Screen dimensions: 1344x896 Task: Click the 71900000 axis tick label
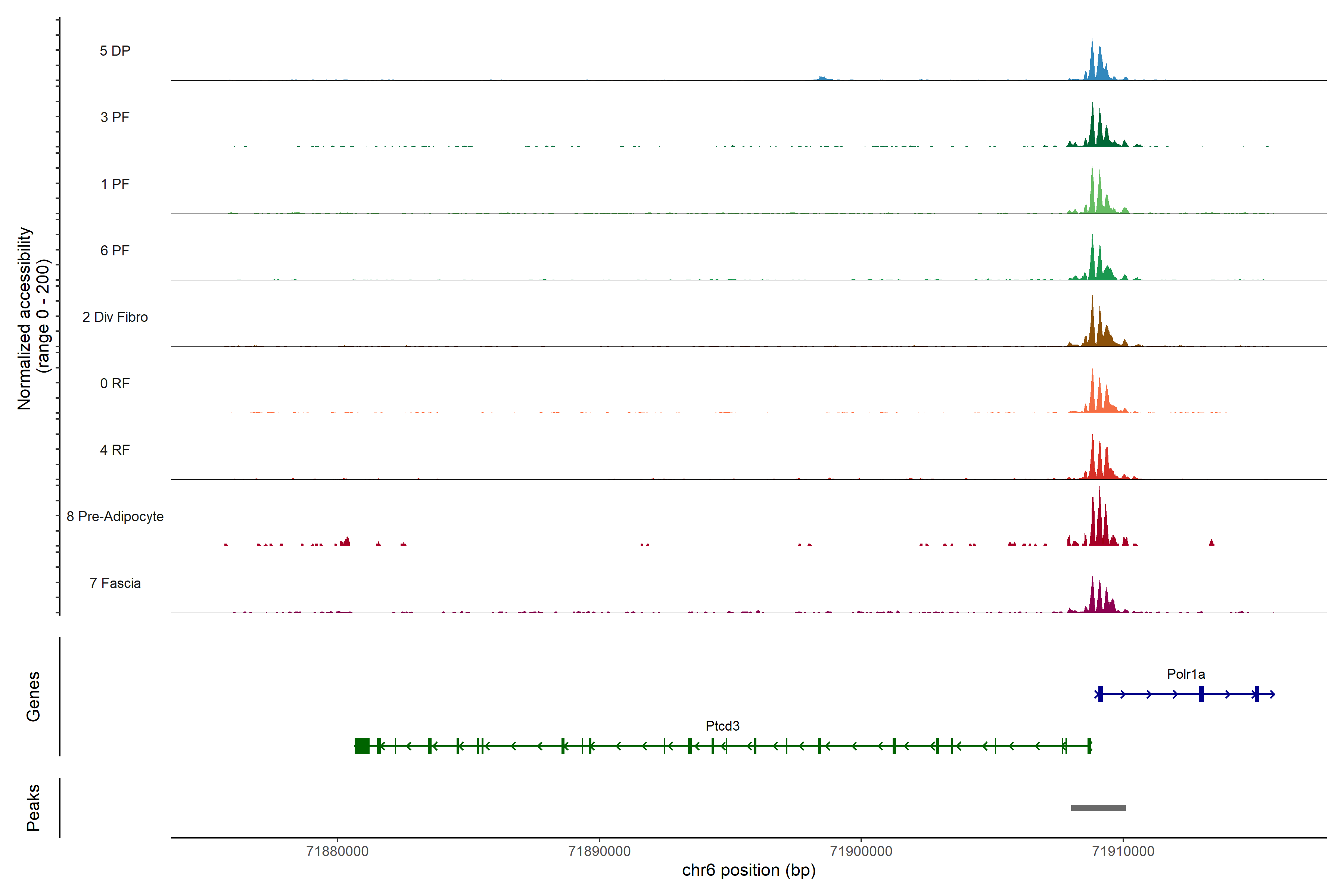pyautogui.click(x=861, y=851)
